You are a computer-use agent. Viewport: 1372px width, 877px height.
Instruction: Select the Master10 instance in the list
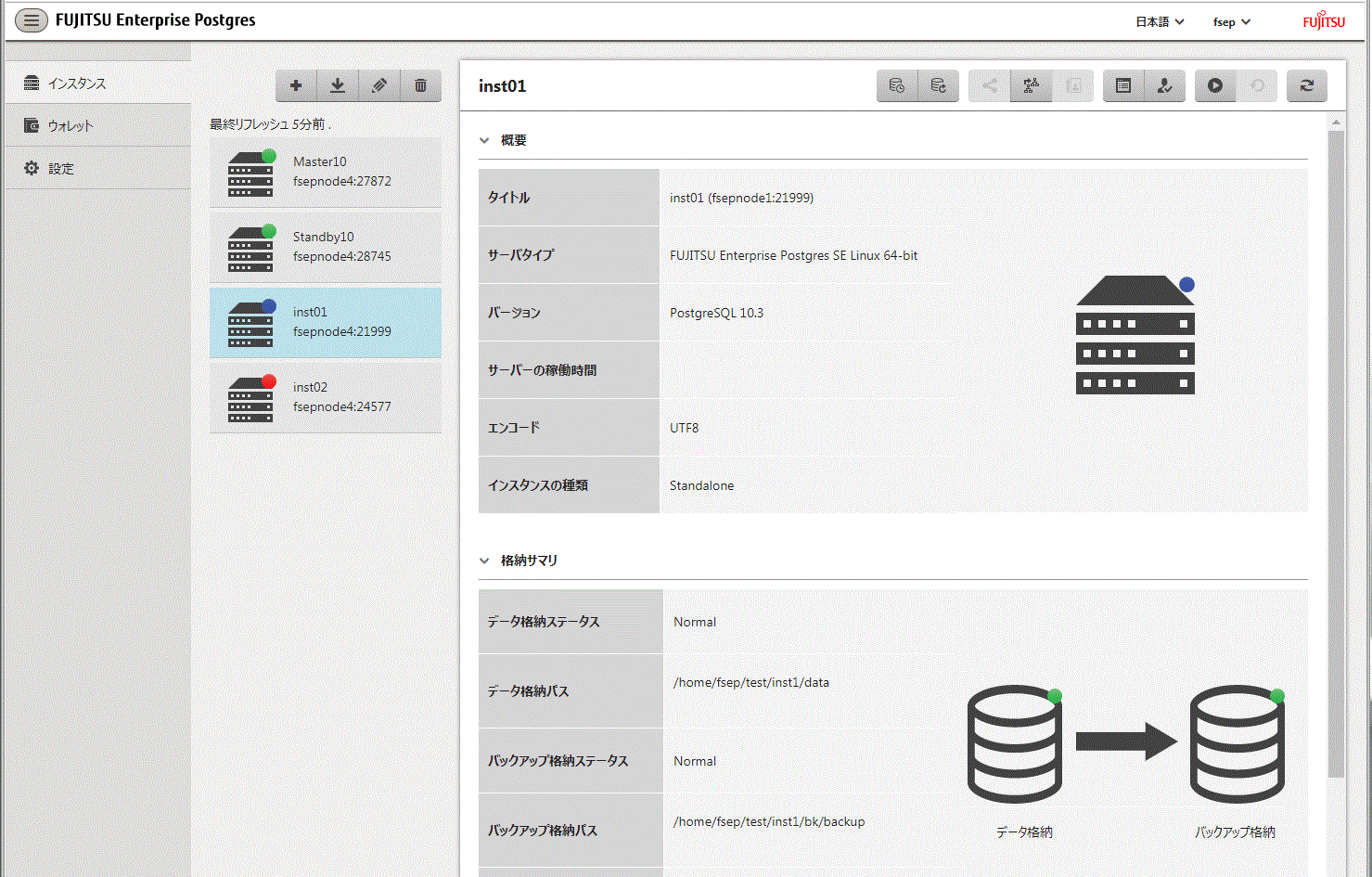tap(326, 172)
